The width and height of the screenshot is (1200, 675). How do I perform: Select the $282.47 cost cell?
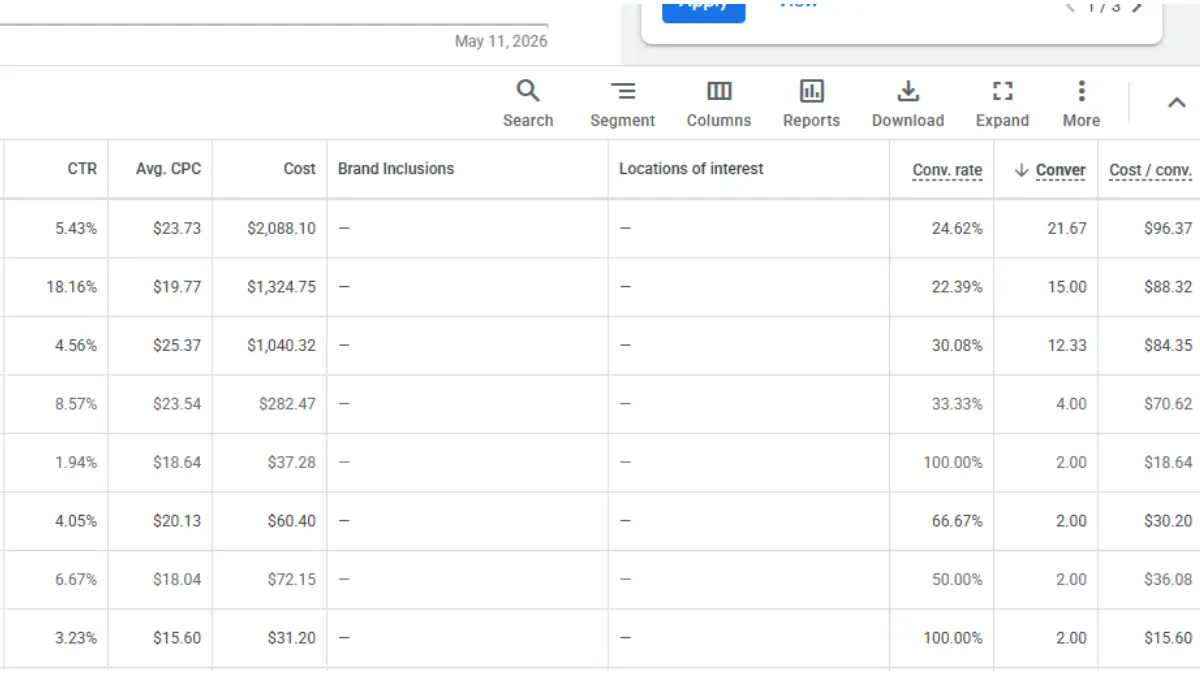(x=287, y=404)
